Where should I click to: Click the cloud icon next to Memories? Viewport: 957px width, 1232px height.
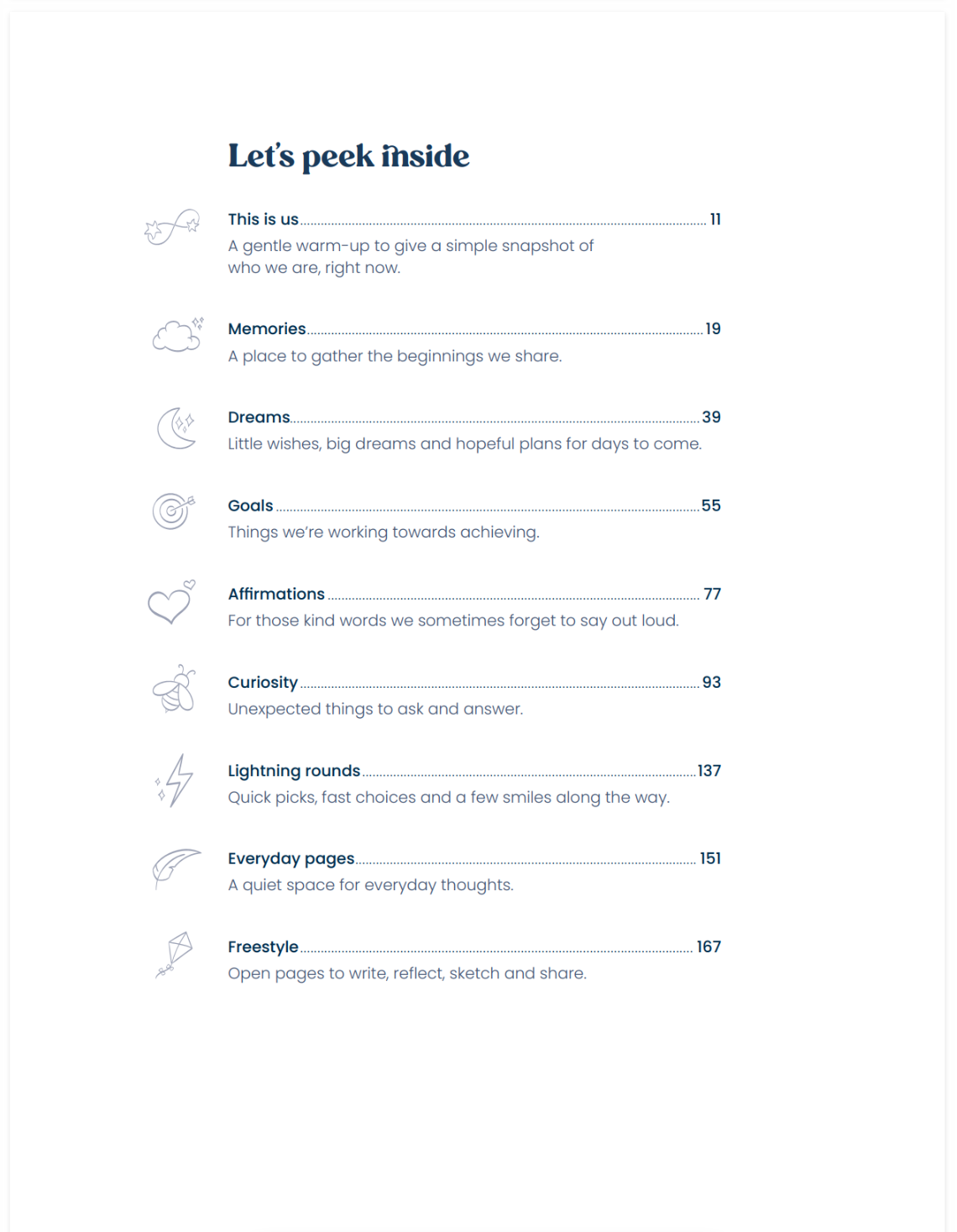(177, 335)
